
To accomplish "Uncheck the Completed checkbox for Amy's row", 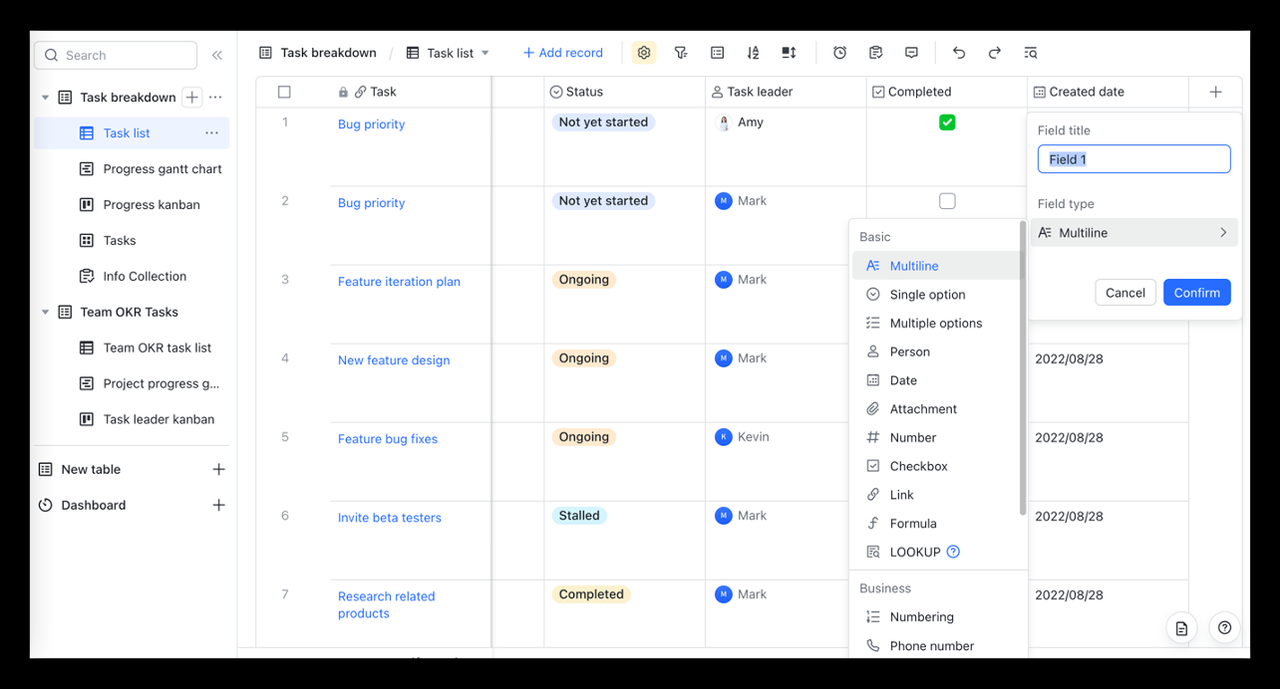I will point(947,123).
